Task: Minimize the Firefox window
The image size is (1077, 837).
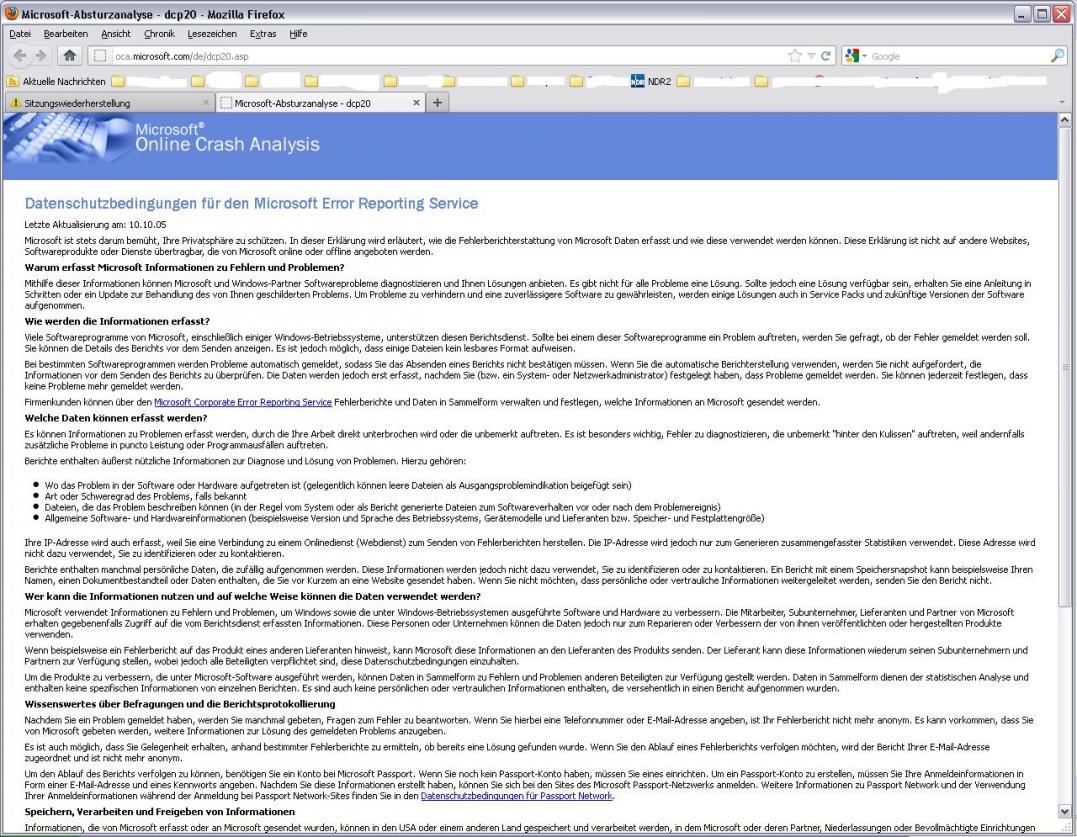Action: [1023, 14]
